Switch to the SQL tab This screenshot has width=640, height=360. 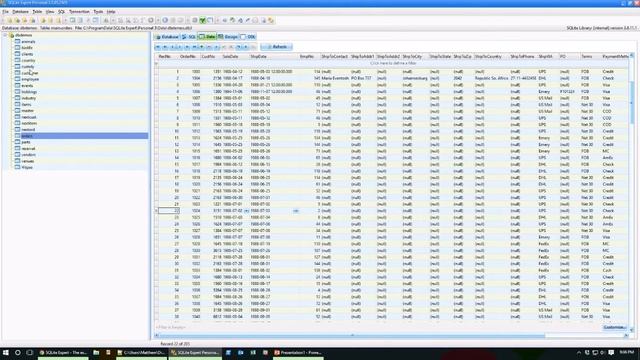pos(189,37)
